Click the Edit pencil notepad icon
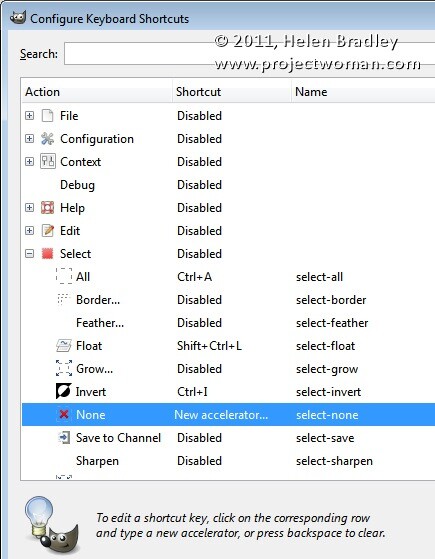 [x=47, y=231]
